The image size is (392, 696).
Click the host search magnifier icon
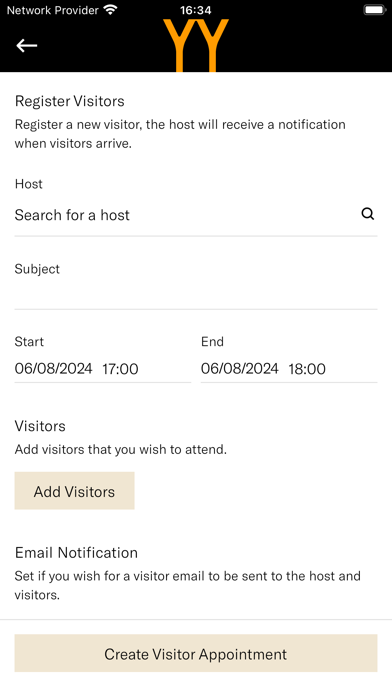click(368, 214)
